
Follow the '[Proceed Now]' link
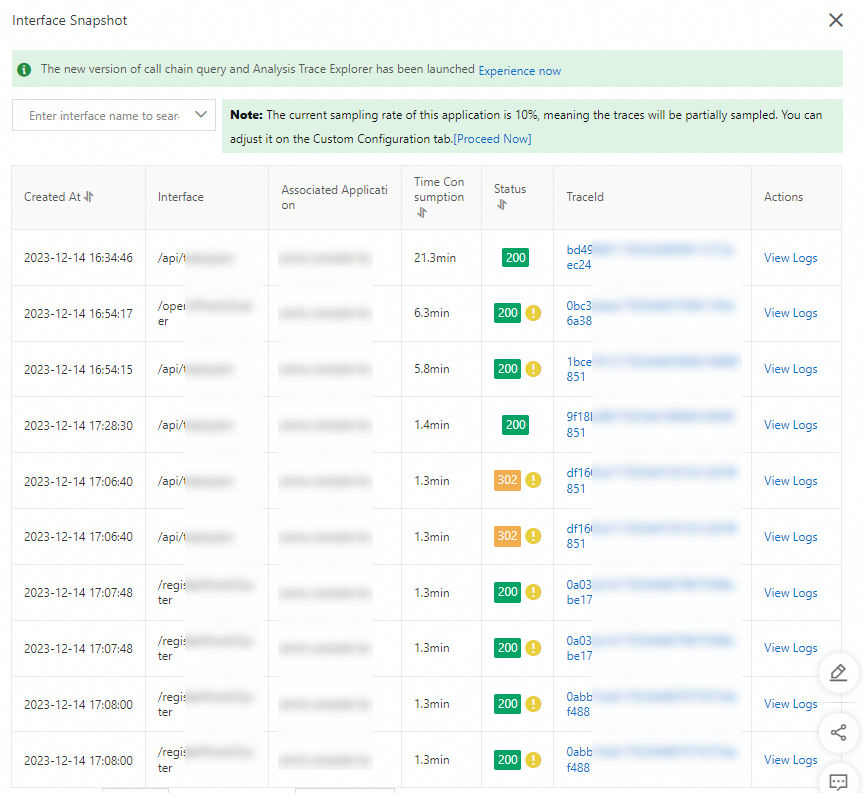pyautogui.click(x=492, y=139)
